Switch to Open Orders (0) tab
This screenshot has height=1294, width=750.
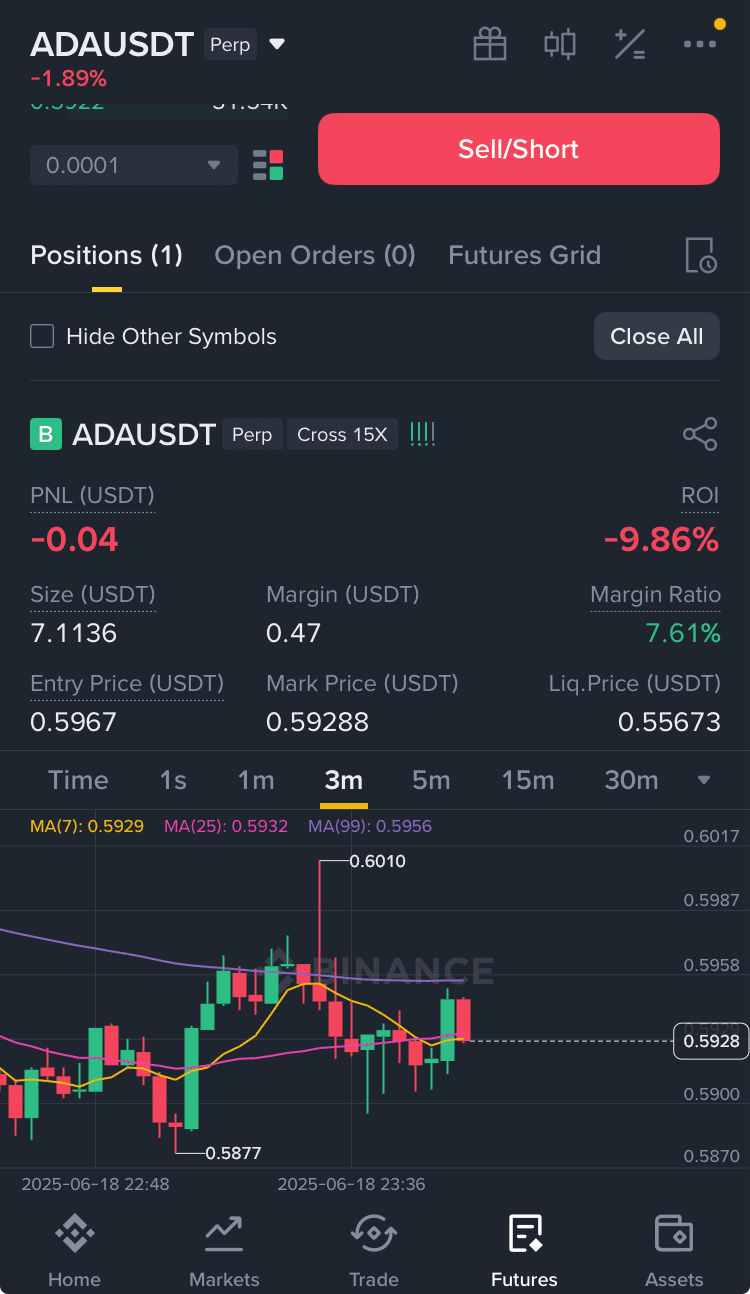[315, 255]
